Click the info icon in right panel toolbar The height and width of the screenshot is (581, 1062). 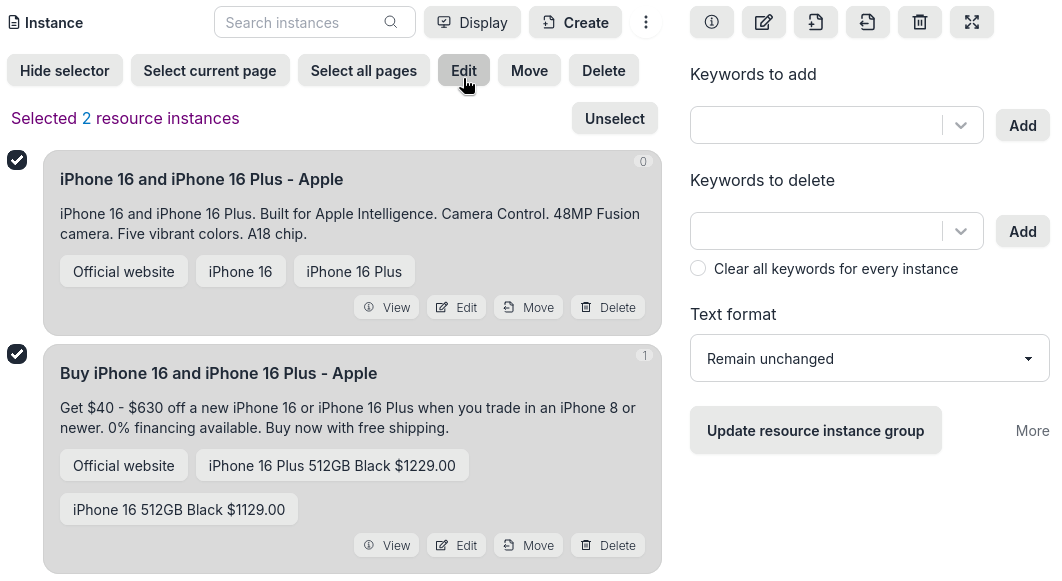click(x=712, y=22)
